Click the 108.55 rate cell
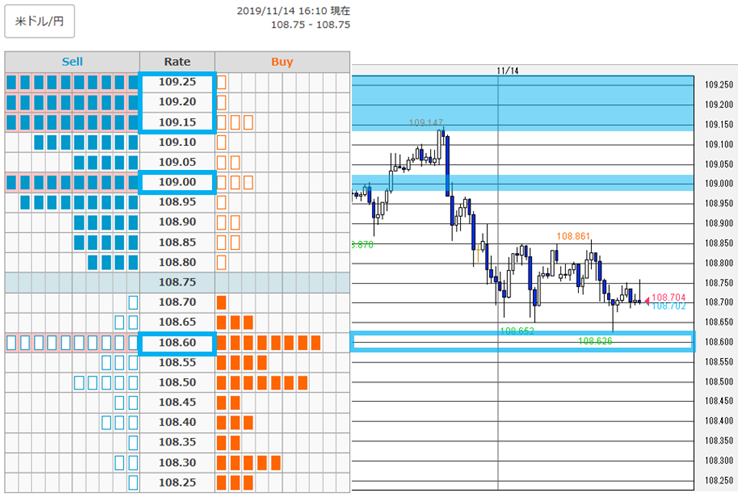The image size is (740, 499). coord(177,363)
